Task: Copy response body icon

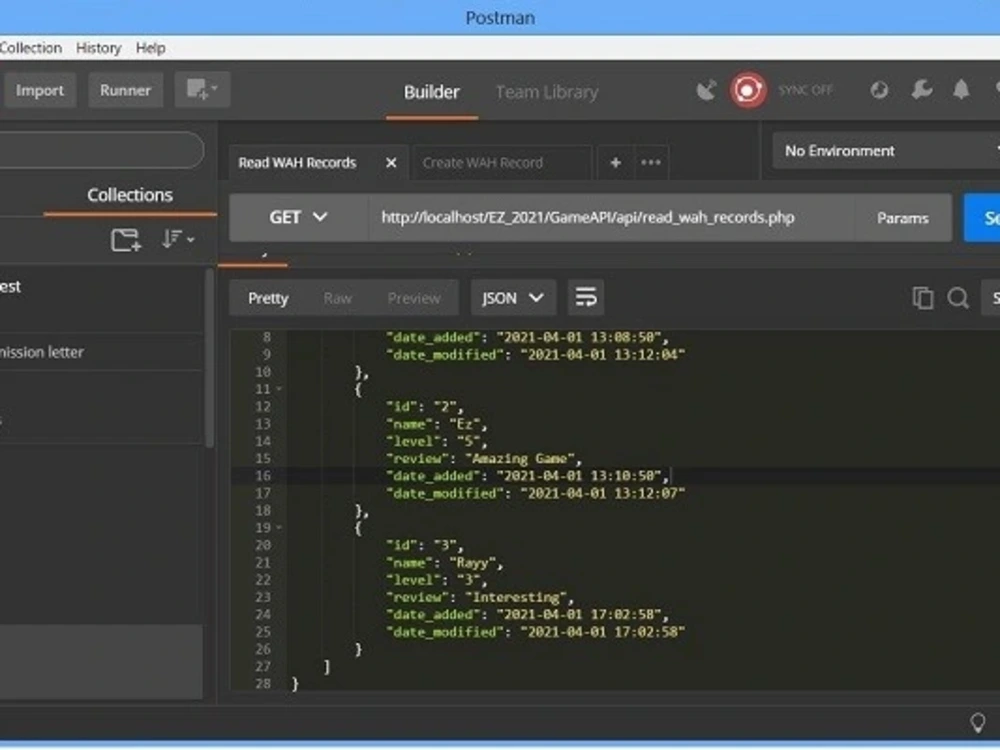Action: (x=922, y=298)
